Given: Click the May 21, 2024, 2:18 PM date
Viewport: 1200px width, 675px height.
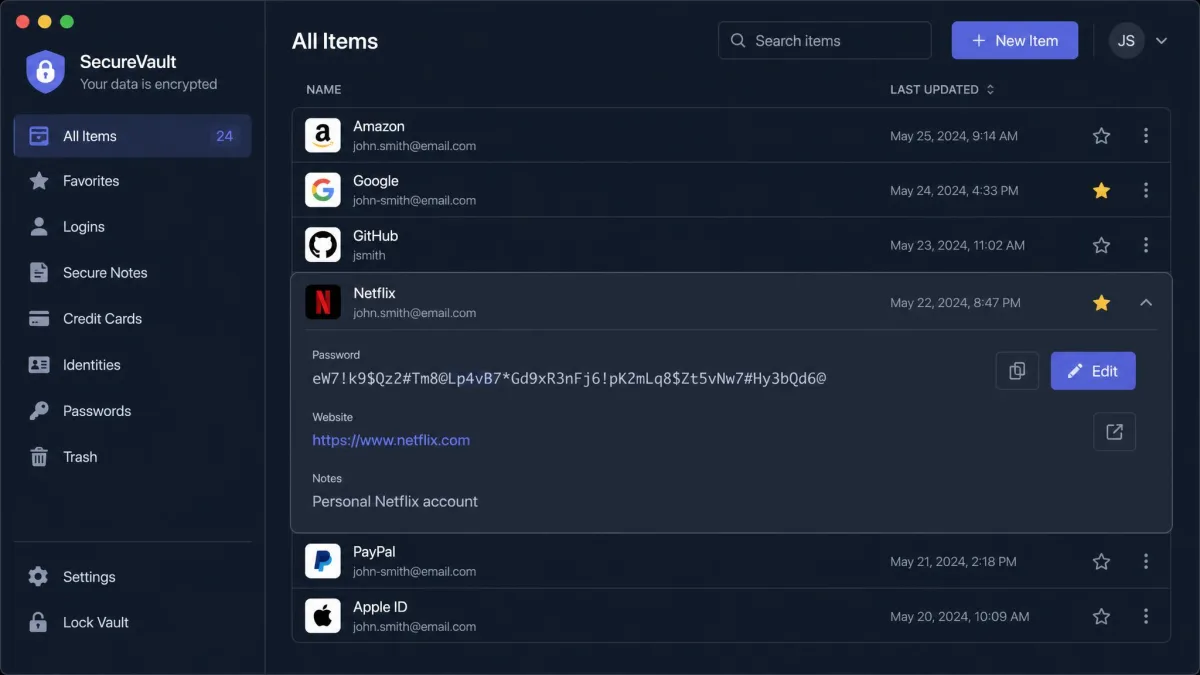Looking at the screenshot, I should (953, 562).
